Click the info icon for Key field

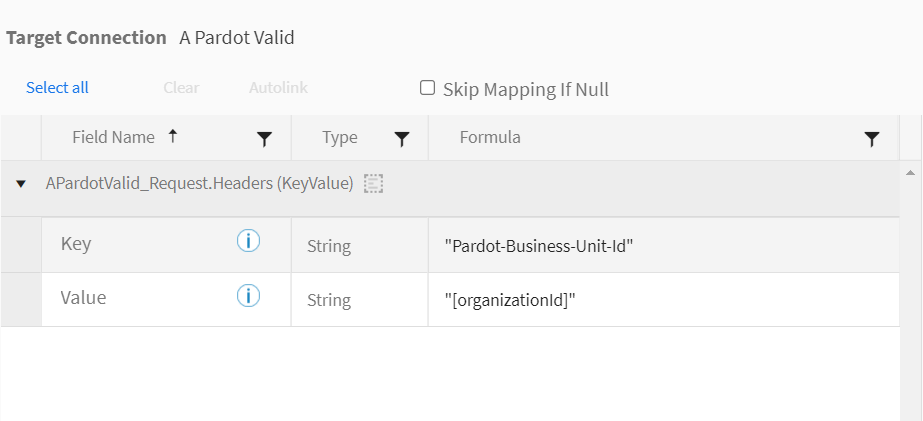(x=248, y=241)
